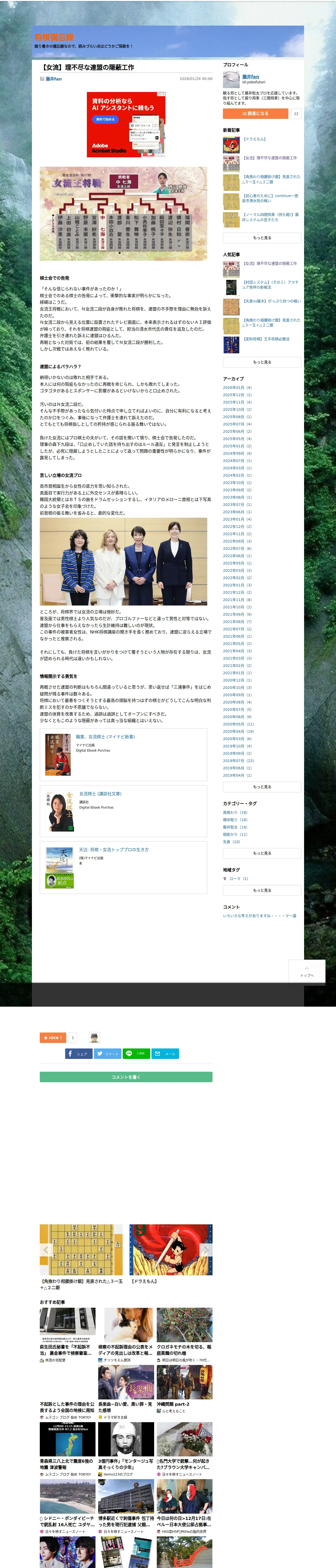Image resolution: width=336 pixels, height=1568 pixels.
Task: Click the photo of four women in suits
Action: pyautogui.click(x=123, y=561)
